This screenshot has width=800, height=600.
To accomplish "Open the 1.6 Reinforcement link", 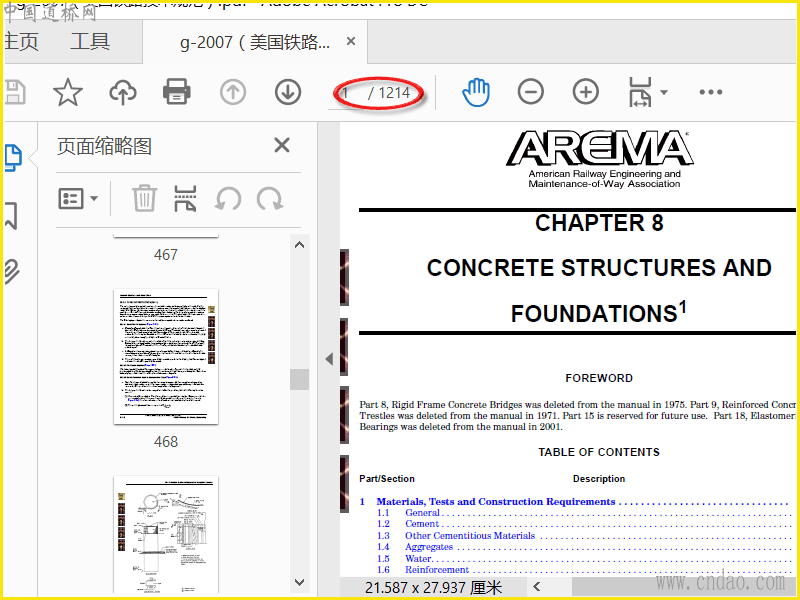I will [x=437, y=570].
